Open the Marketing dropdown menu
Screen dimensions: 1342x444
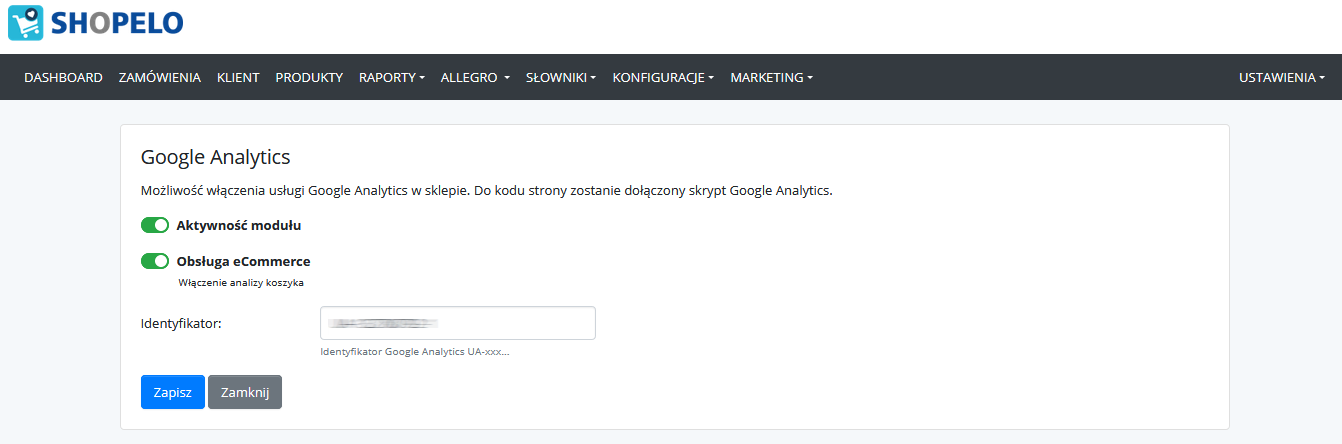pos(771,77)
